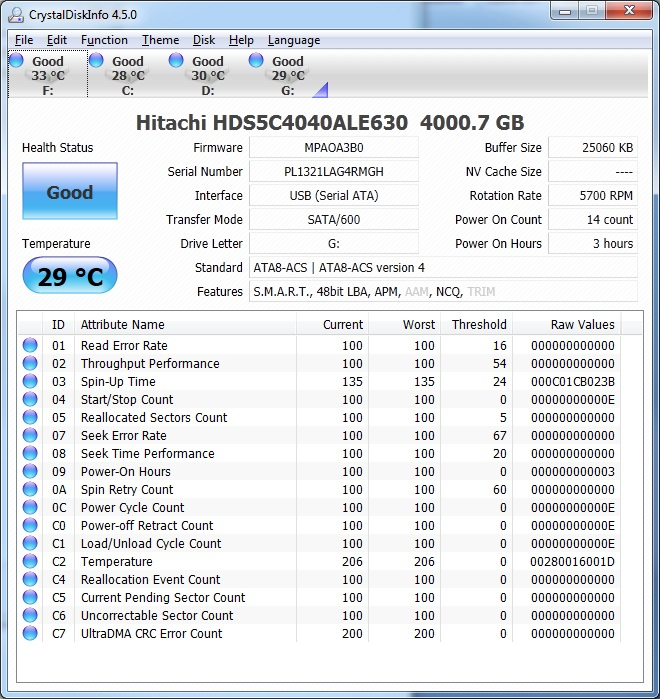Click the blue status orb for drive G:
Screen dimensions: 660x699
point(256,60)
